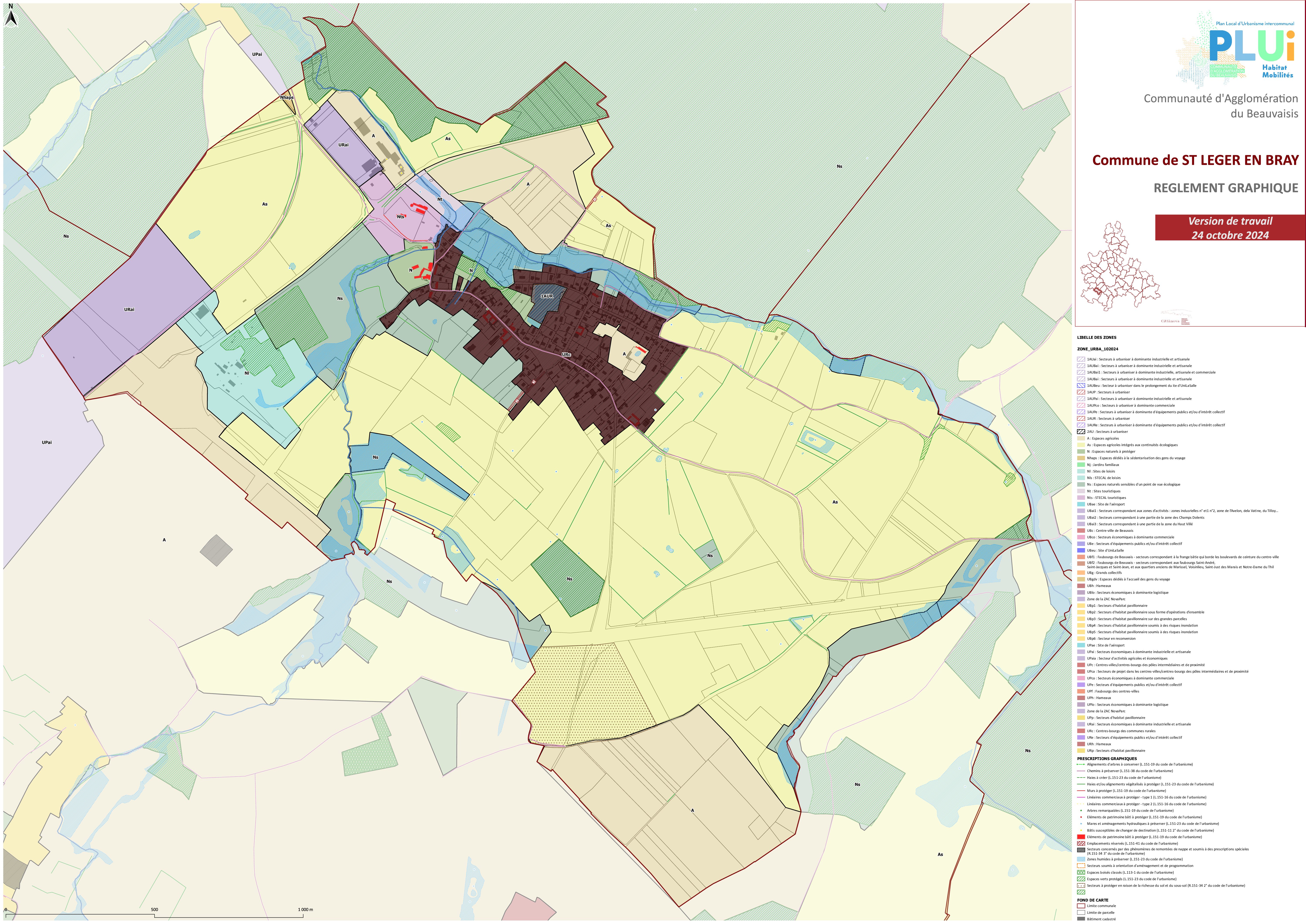Click the 'FOND DE CARTE' heading
The width and height of the screenshot is (1306, 924).
pyautogui.click(x=1093, y=900)
